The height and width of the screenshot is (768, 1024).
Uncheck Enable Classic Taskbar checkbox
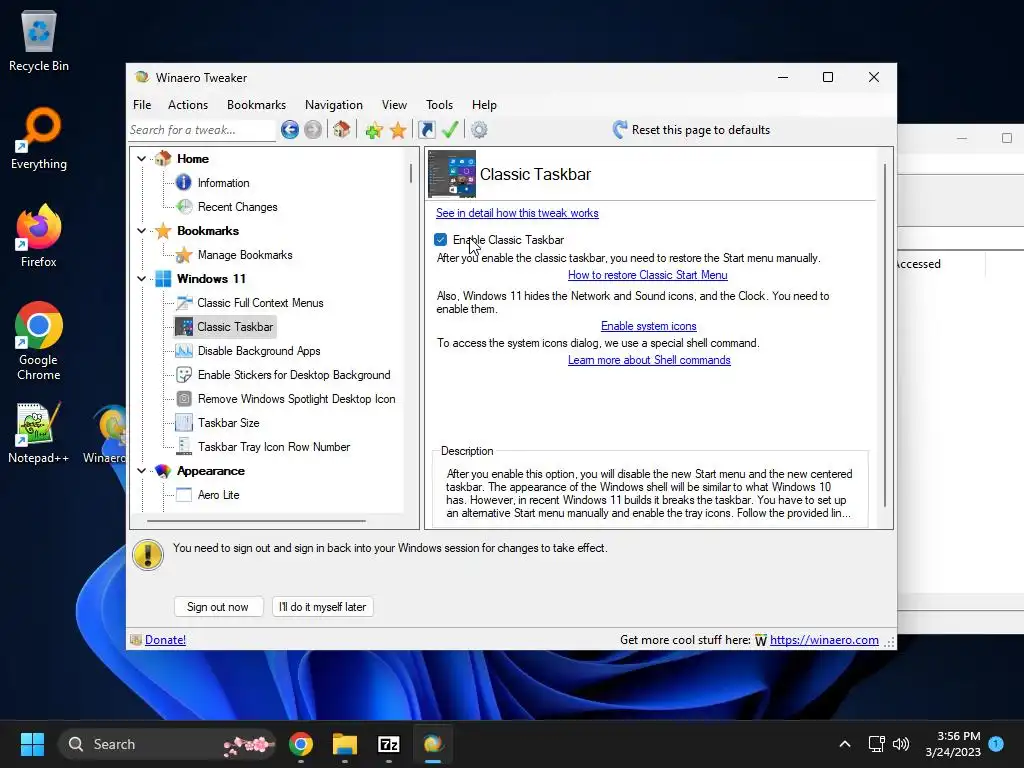(x=441, y=240)
